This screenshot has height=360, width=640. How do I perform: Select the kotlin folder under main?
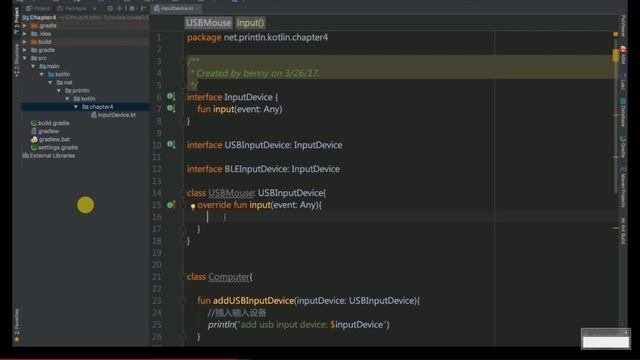pyautogui.click(x=59, y=74)
